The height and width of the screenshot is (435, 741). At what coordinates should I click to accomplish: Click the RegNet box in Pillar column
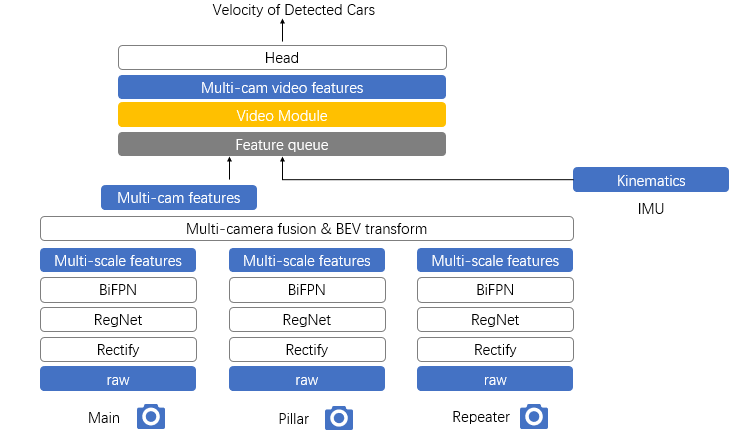(307, 320)
